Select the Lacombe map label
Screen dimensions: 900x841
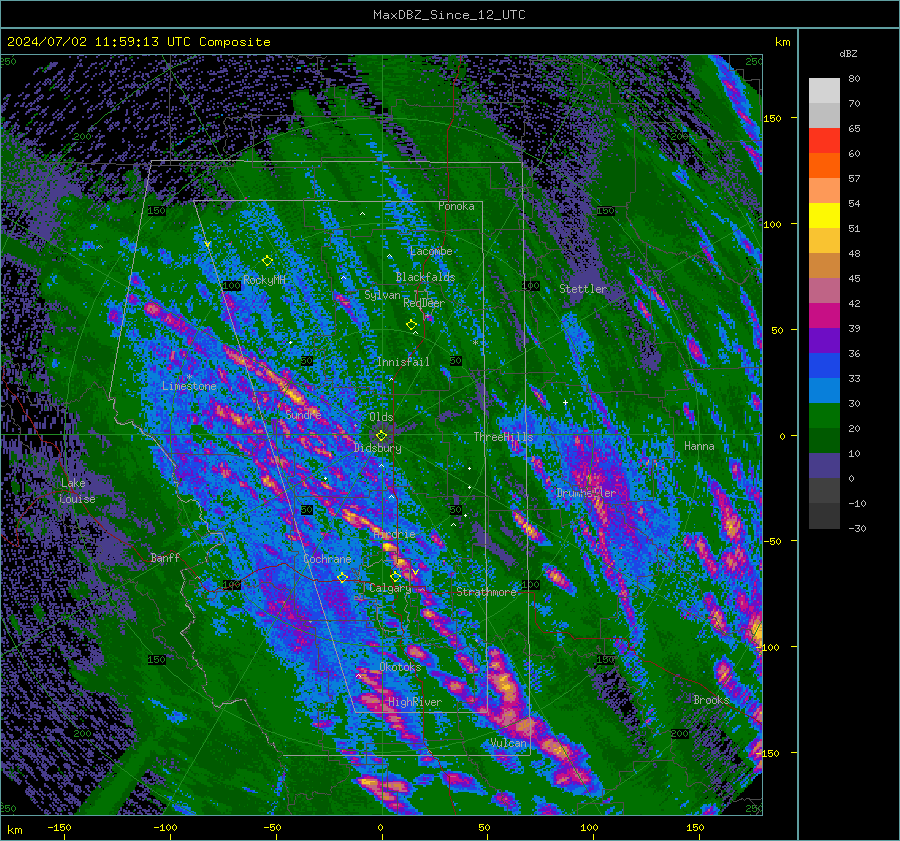coord(431,251)
